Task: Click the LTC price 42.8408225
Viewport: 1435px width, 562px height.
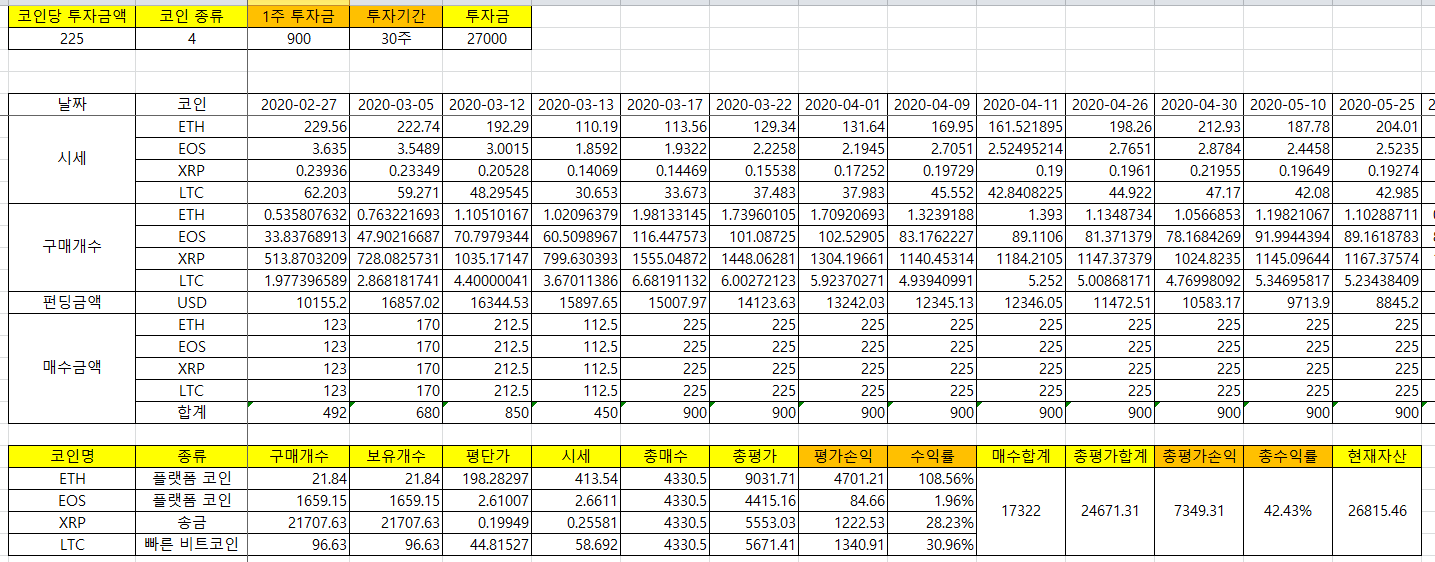Action: (x=1021, y=192)
